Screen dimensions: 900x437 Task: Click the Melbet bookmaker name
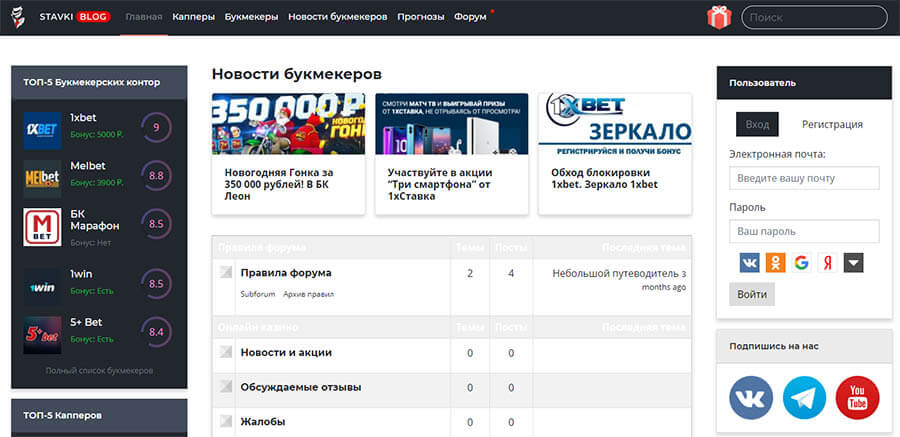coord(88,165)
